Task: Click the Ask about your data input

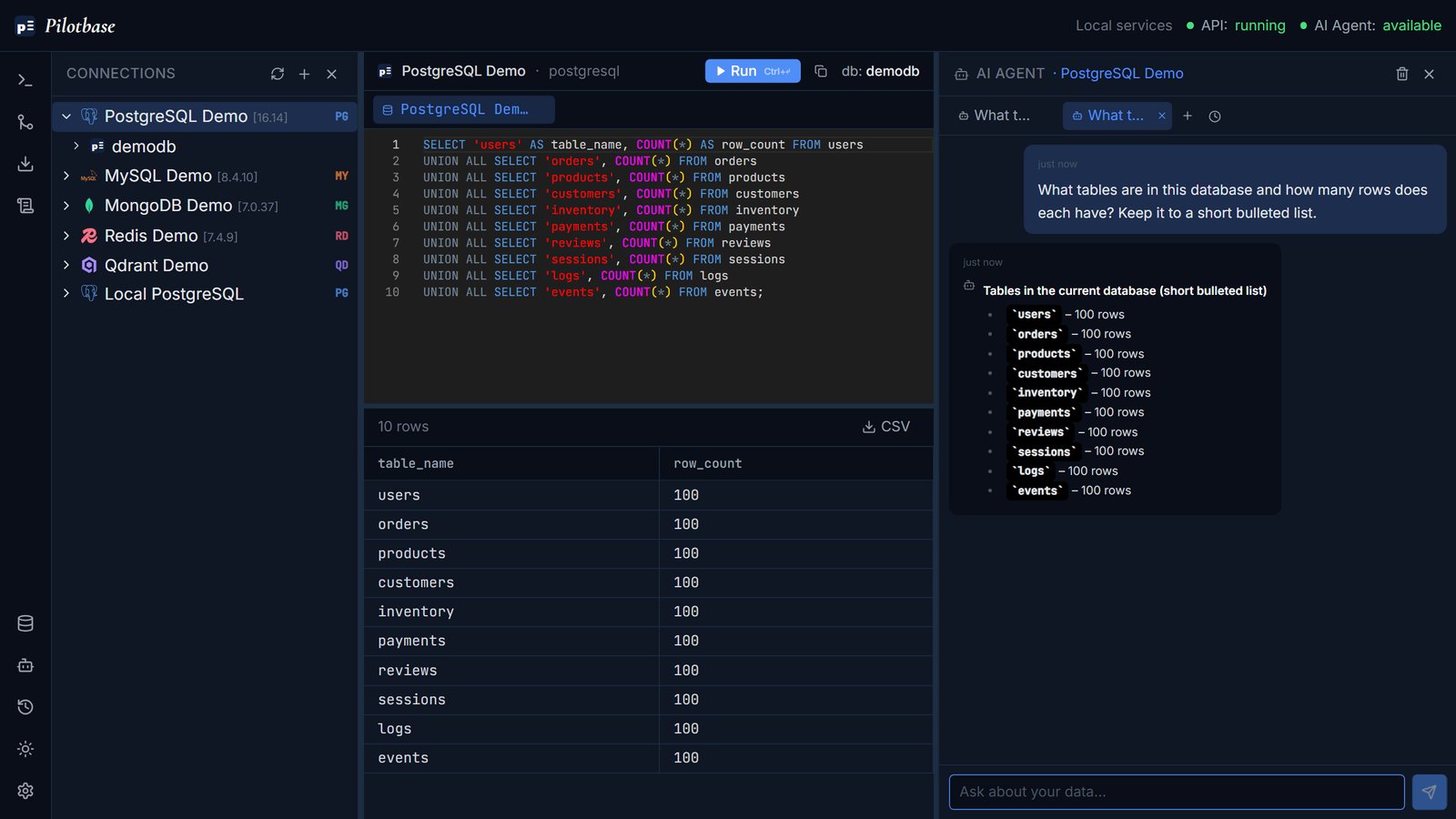Action: pyautogui.click(x=1177, y=792)
